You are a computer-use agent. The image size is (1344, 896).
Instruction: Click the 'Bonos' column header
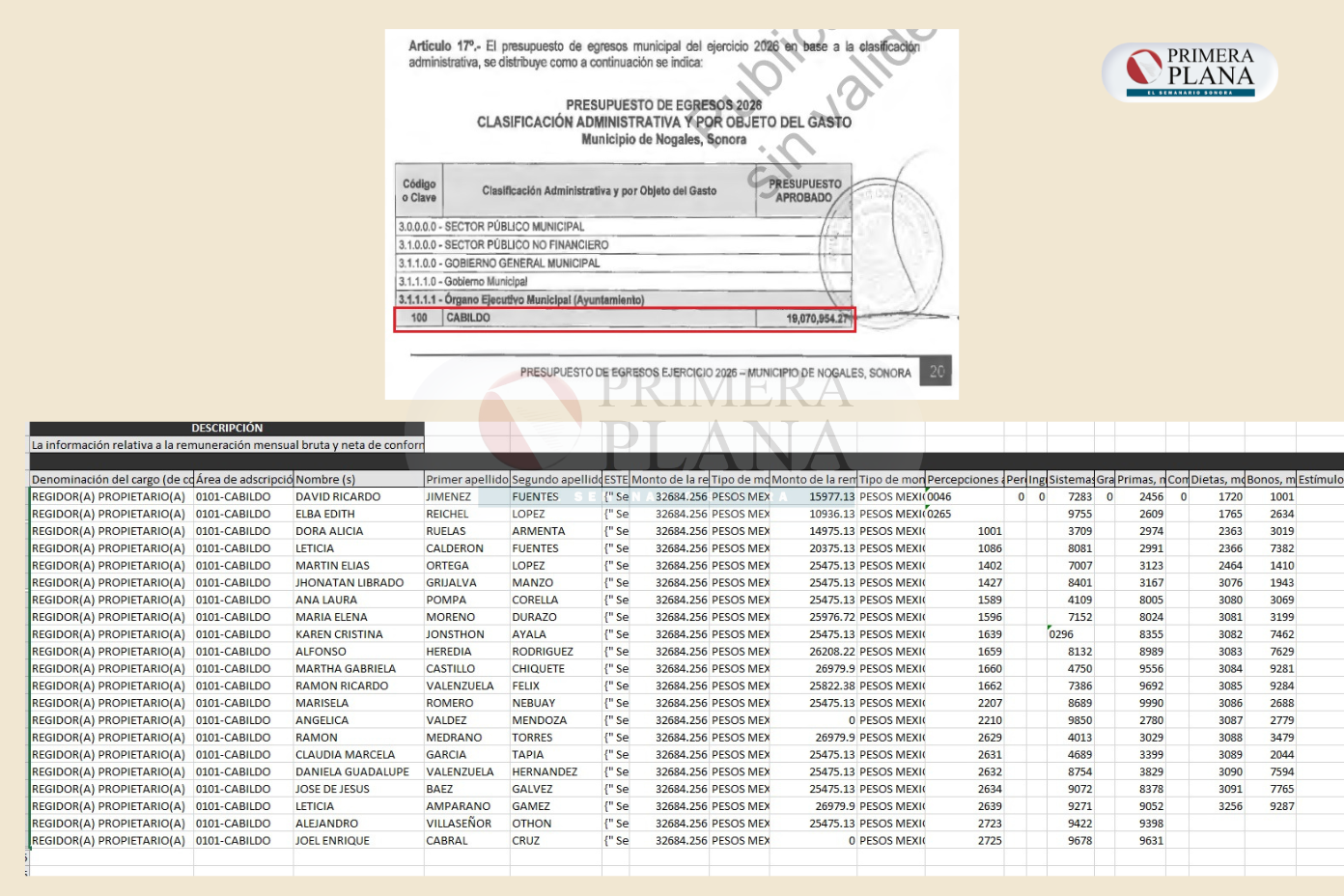tap(1270, 479)
